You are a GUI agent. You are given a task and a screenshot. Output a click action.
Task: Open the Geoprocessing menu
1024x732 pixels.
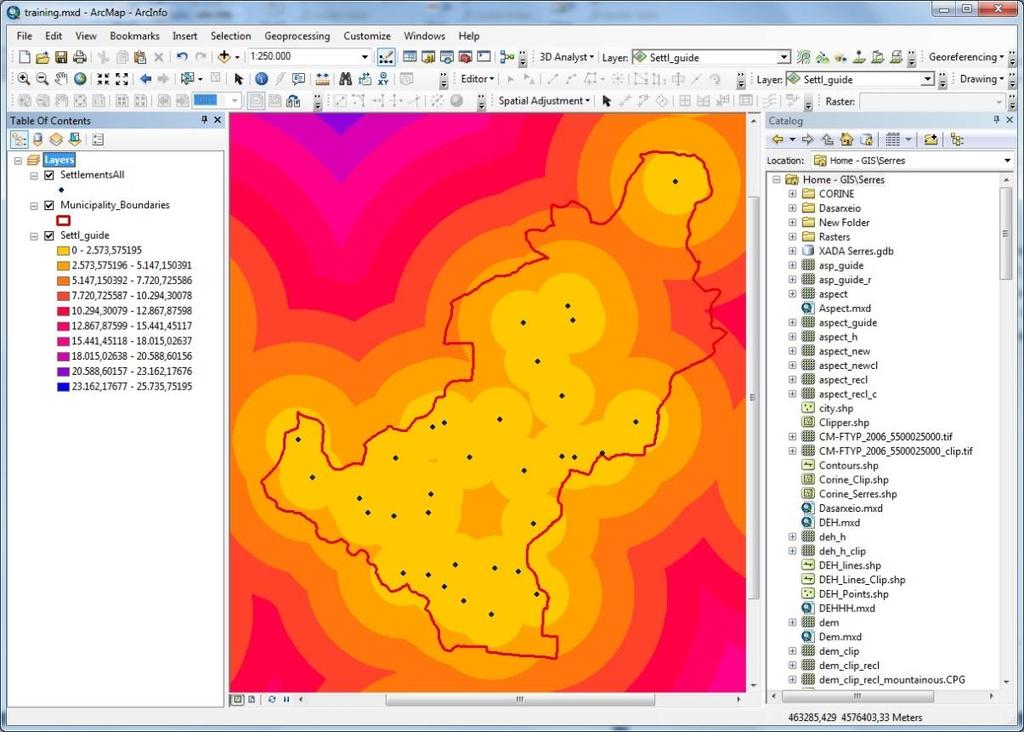297,36
